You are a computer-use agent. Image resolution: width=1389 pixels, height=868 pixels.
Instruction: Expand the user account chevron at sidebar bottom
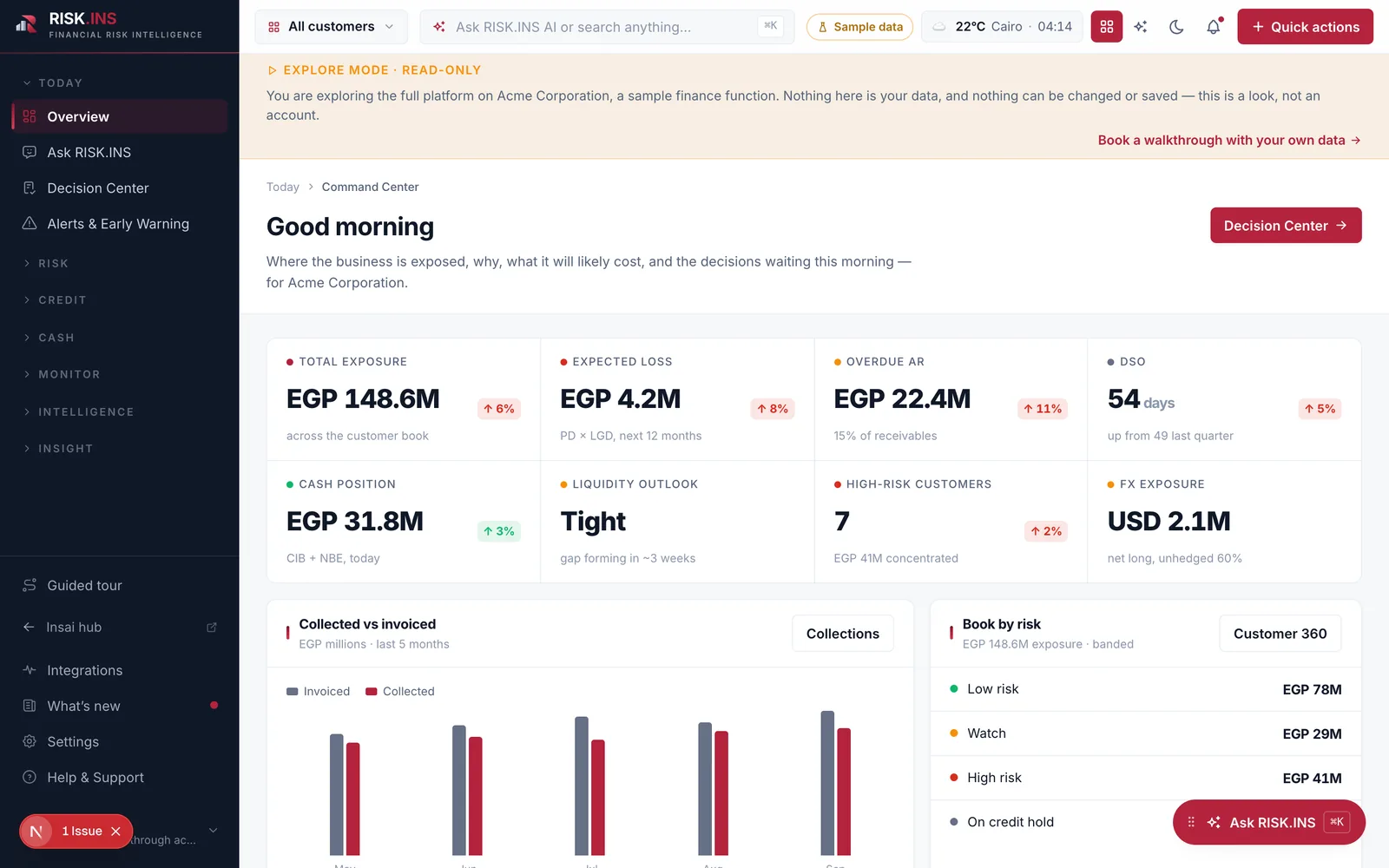213,831
